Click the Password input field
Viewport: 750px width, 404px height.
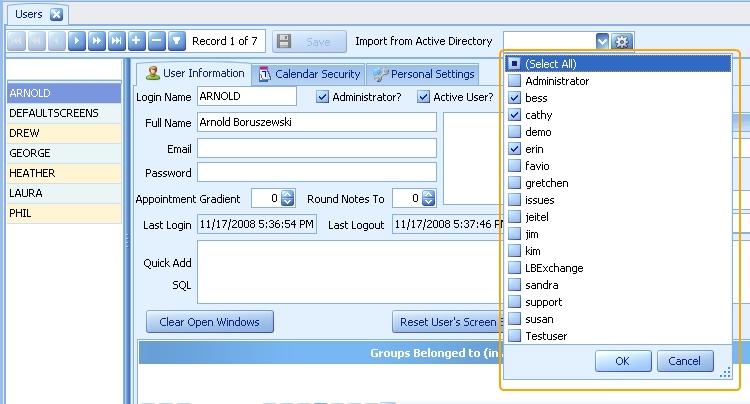tap(317, 172)
